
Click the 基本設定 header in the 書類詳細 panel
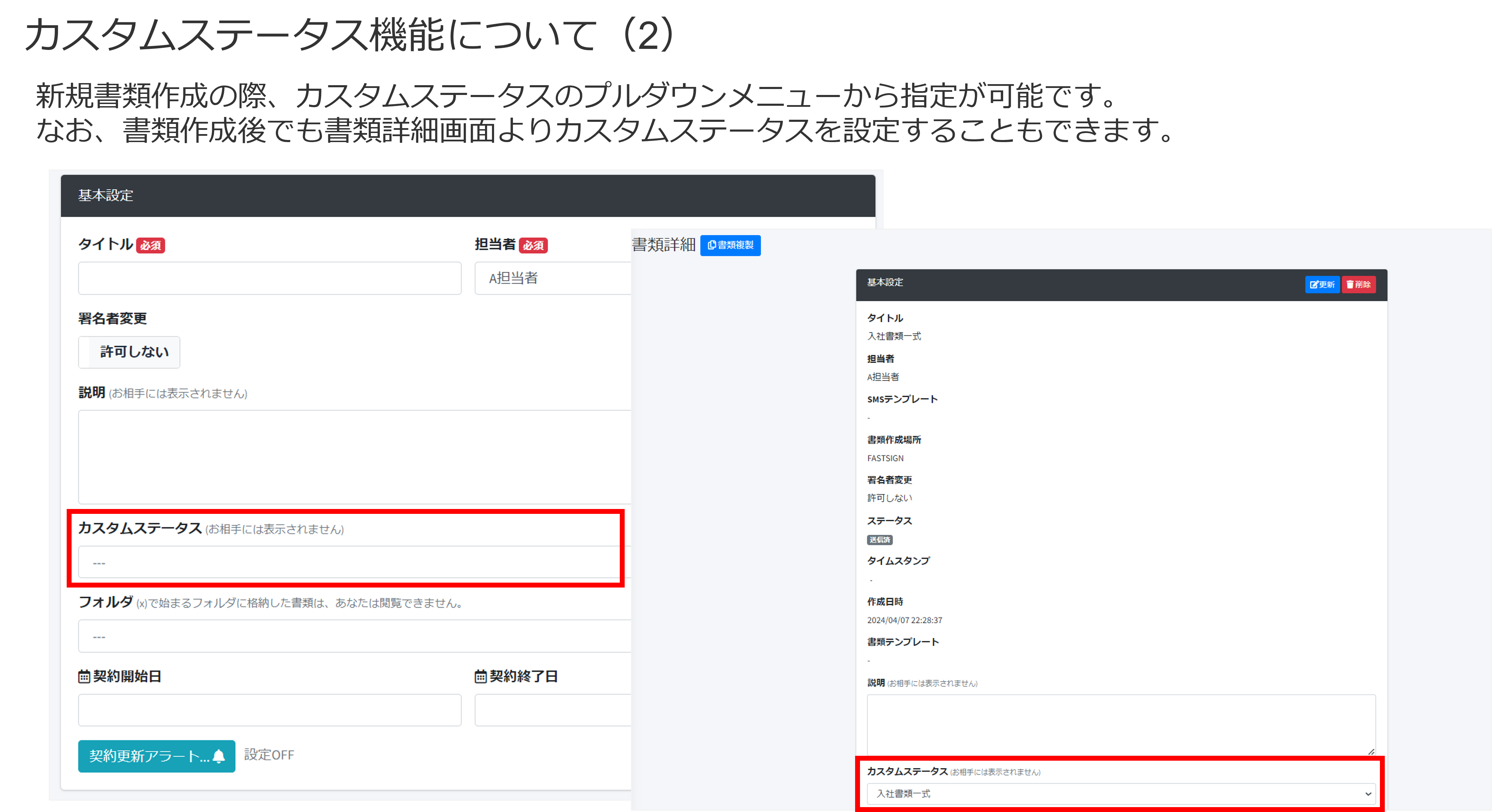click(885, 283)
